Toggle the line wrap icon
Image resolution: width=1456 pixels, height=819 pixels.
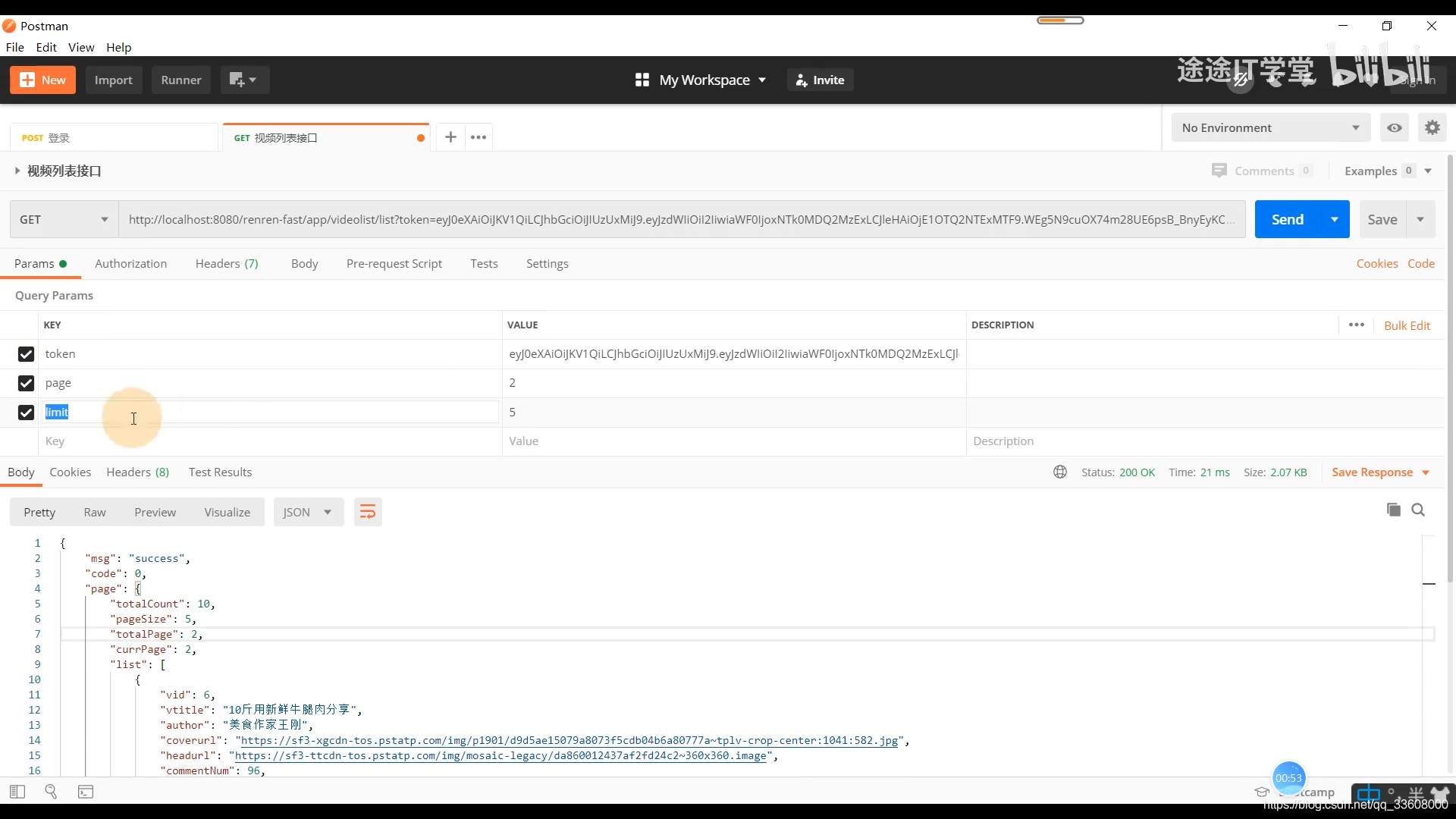tap(368, 512)
